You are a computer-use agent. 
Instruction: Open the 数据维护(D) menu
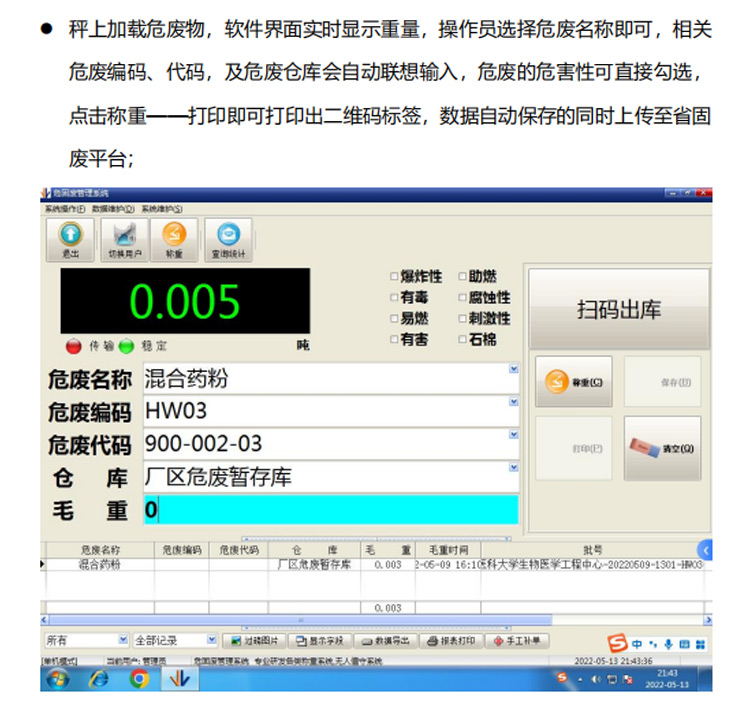click(x=113, y=209)
